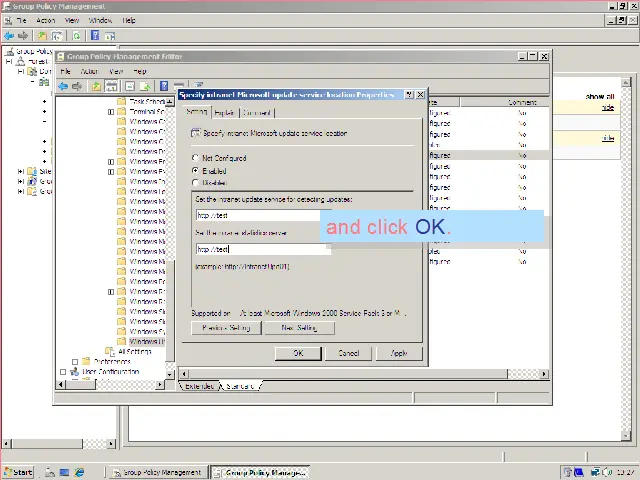Toggle action pane icon in Group Policy Management toolbar
This screenshot has width=640, height=480.
(110, 36)
